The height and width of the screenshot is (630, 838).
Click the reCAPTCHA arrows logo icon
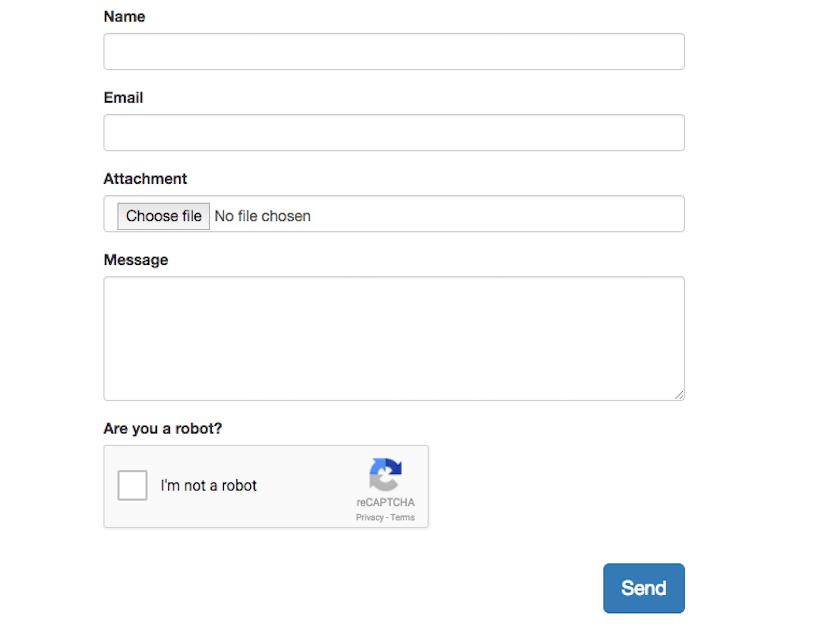pyautogui.click(x=385, y=475)
